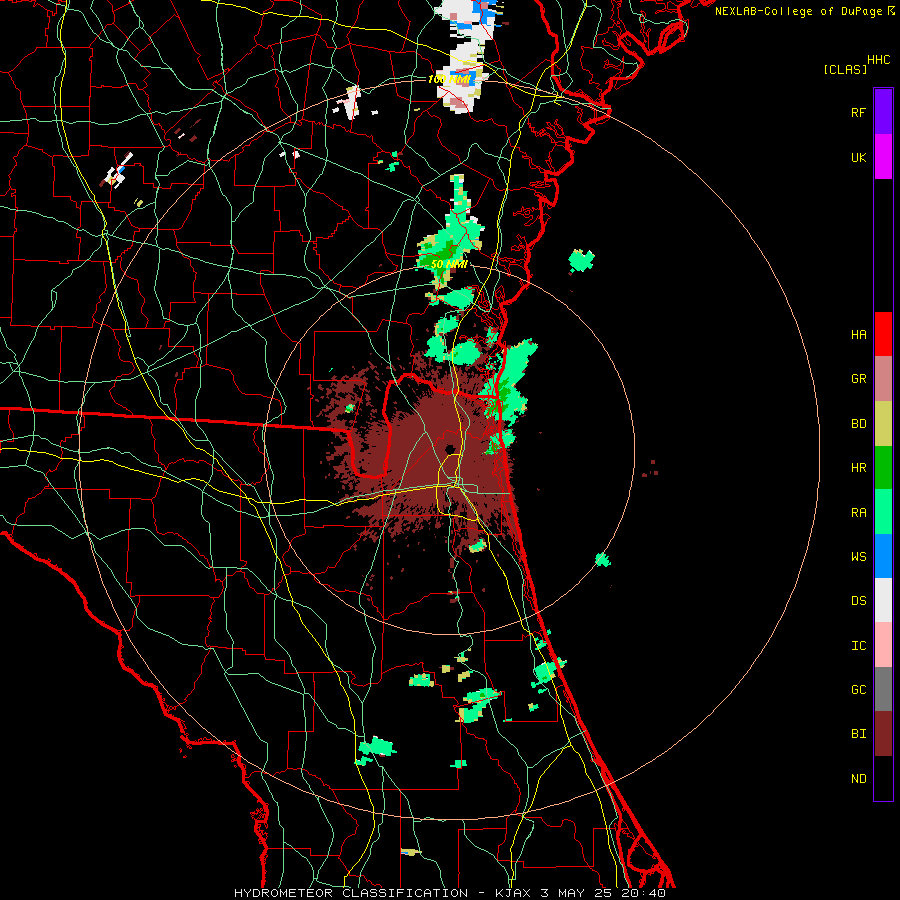Image resolution: width=900 pixels, height=900 pixels.
Task: Select the BD yellow legend swatch
Action: pos(883,424)
